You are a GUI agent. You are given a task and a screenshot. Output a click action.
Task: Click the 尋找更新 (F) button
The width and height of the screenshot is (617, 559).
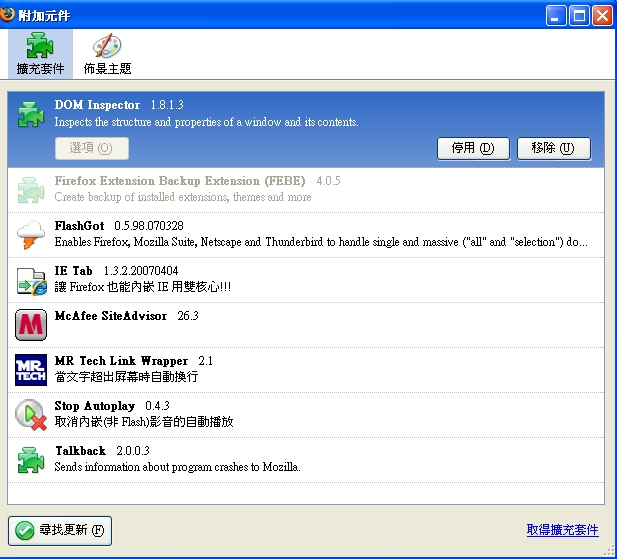60,531
